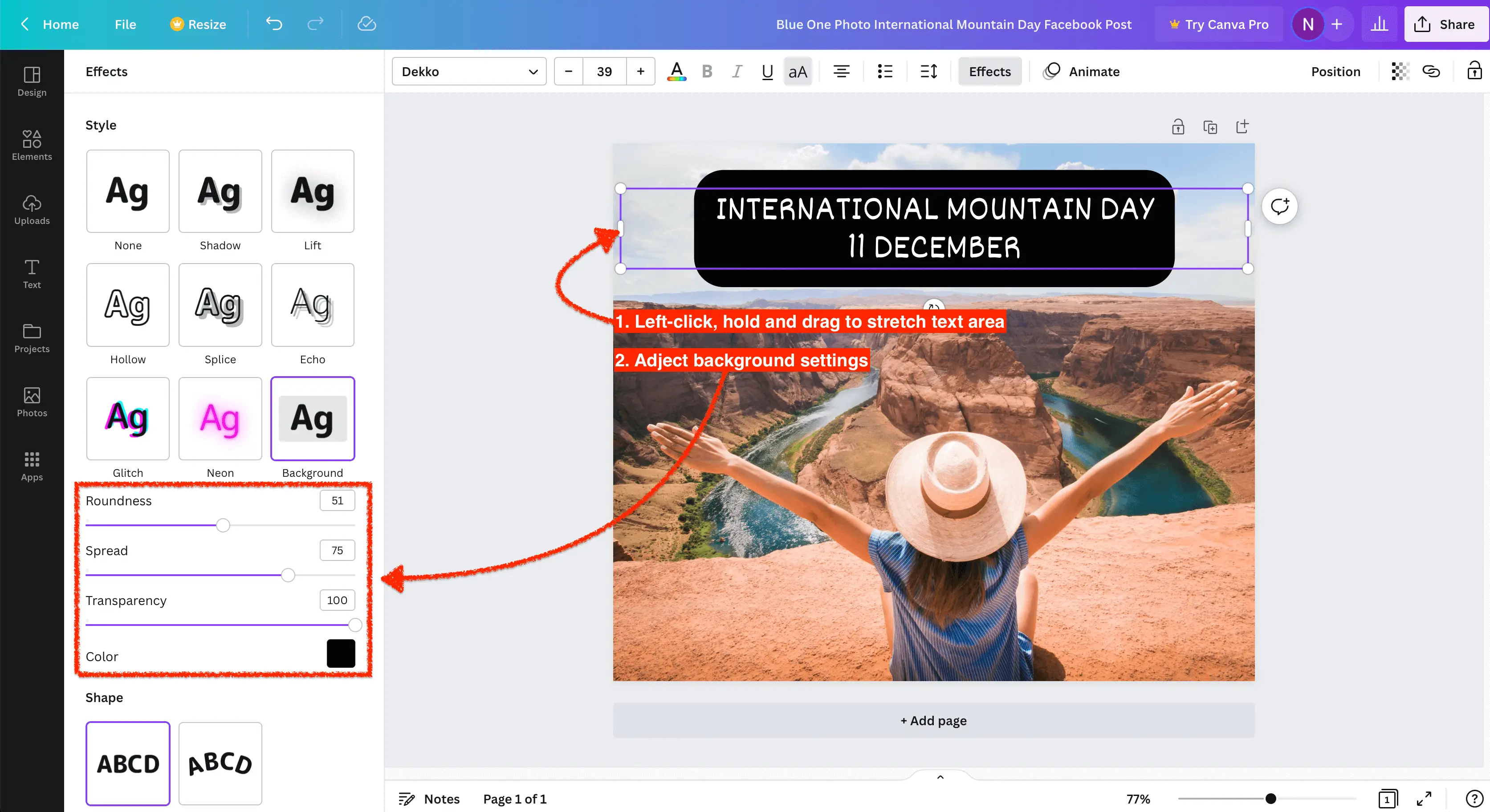The image size is (1490, 812).
Task: Click the undo arrow
Action: [274, 24]
